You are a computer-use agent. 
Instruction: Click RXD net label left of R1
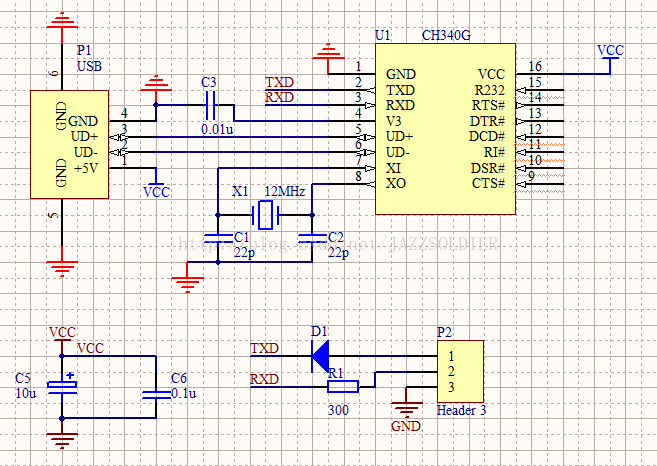click(x=264, y=379)
